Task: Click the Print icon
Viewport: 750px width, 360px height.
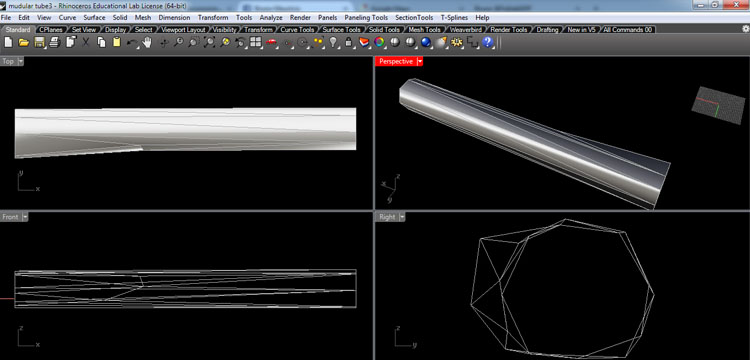Action: click(x=55, y=42)
